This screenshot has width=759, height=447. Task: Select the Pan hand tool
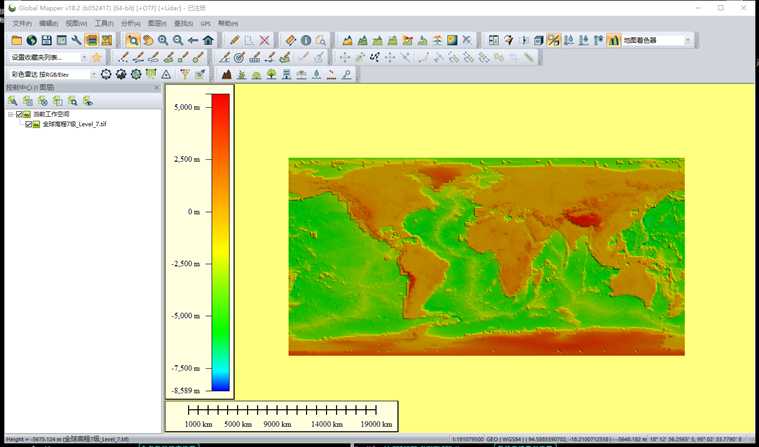tap(148, 40)
